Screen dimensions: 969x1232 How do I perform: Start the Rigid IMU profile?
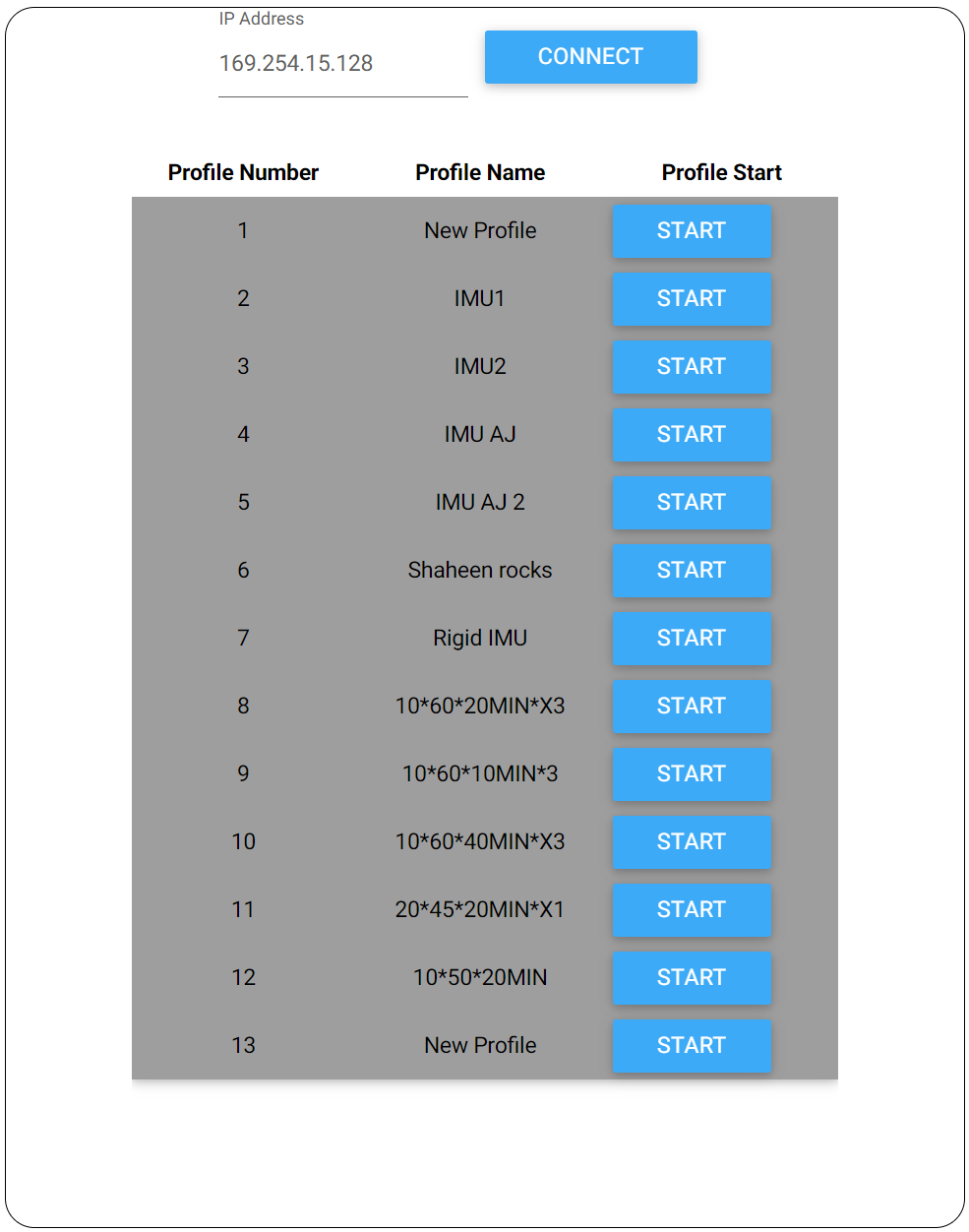pos(691,639)
